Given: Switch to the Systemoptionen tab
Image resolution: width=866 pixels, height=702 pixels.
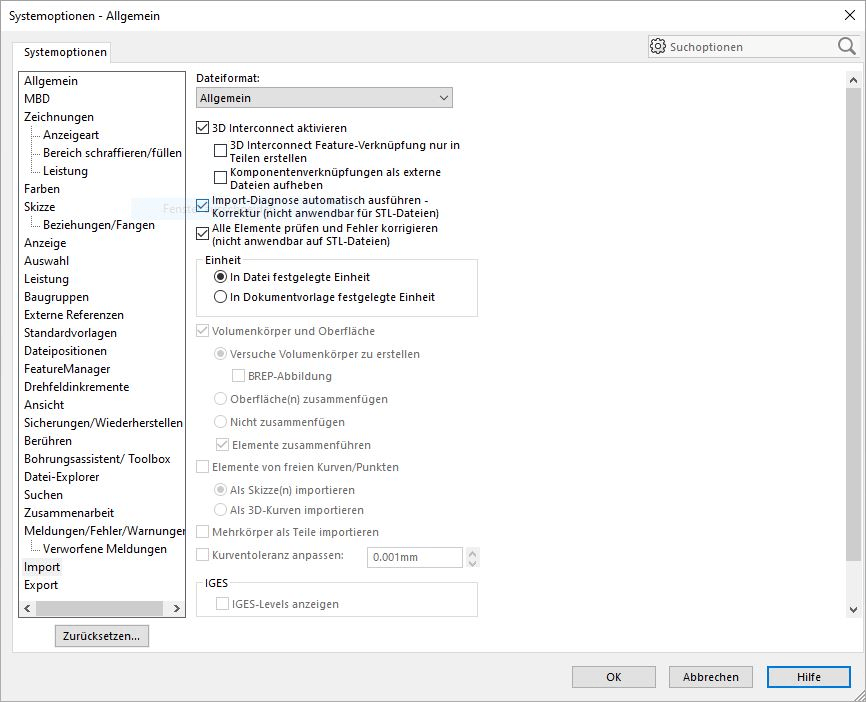Looking at the screenshot, I should pyautogui.click(x=65, y=51).
